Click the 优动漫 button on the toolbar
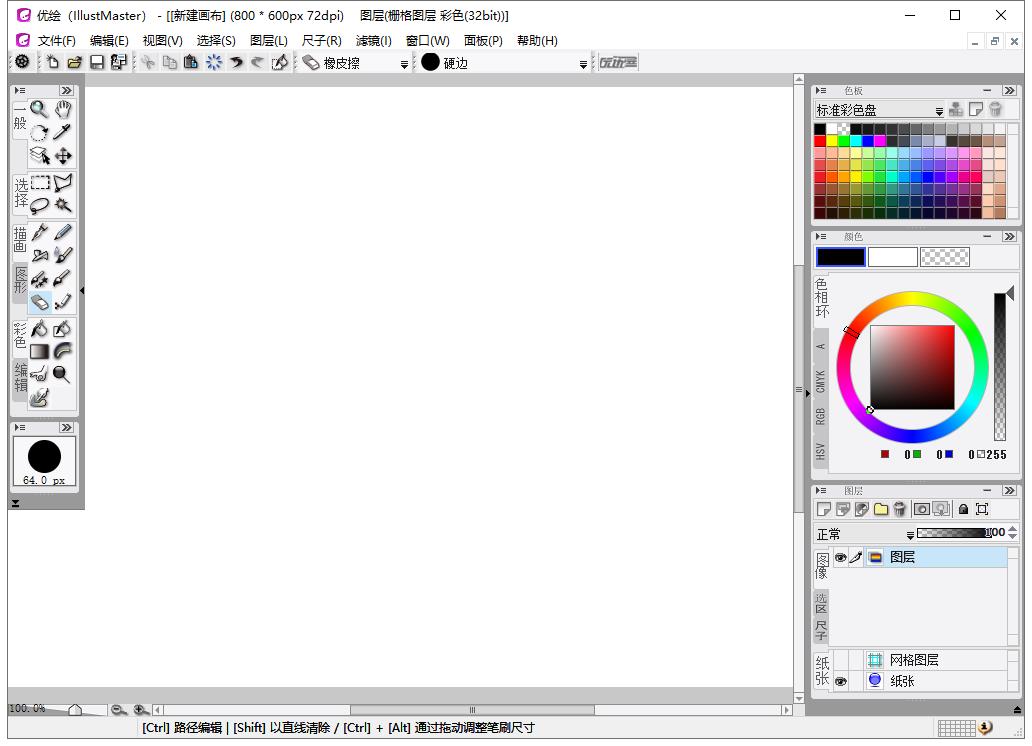The image size is (1032, 746). point(616,62)
